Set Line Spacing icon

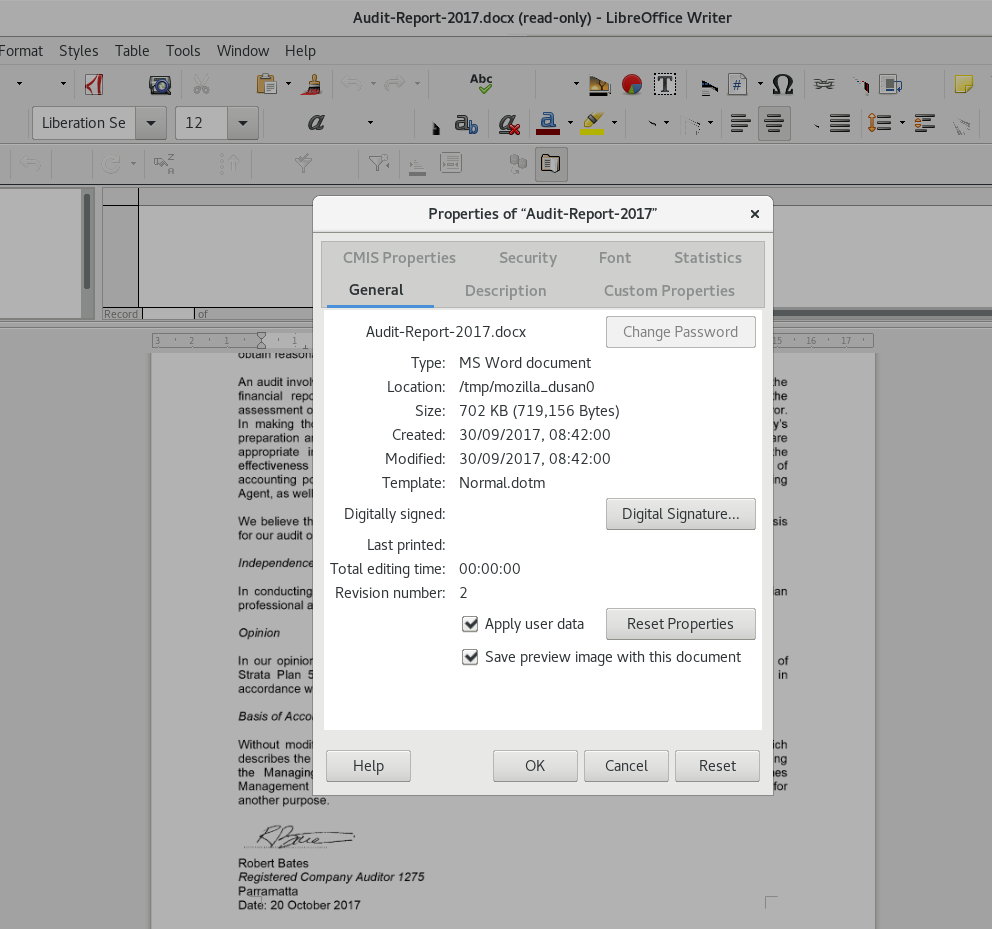point(879,123)
